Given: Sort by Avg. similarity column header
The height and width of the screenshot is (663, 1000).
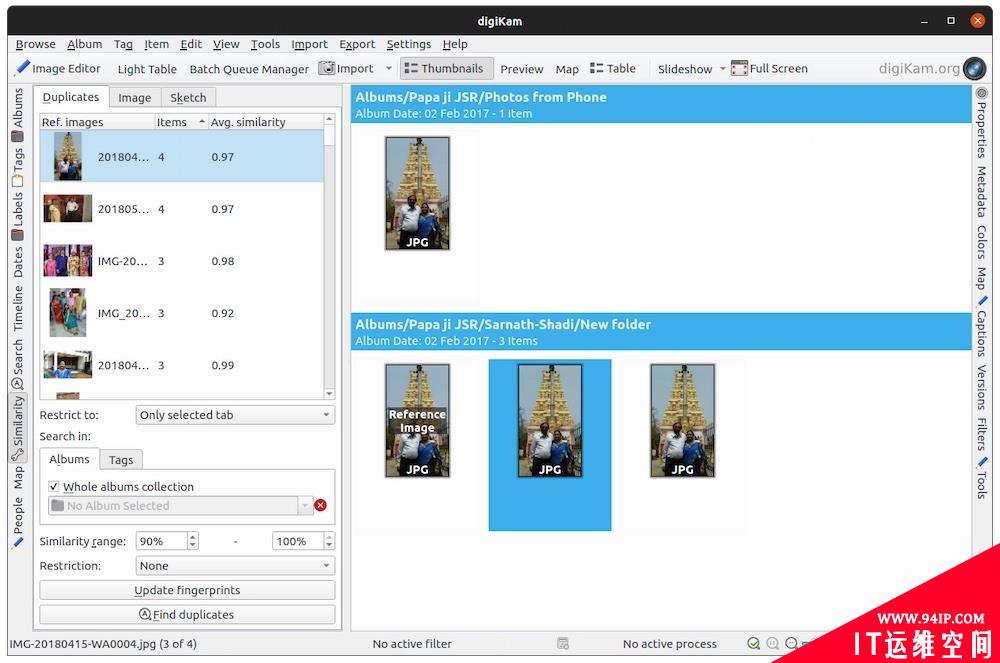Looking at the screenshot, I should tap(265, 122).
